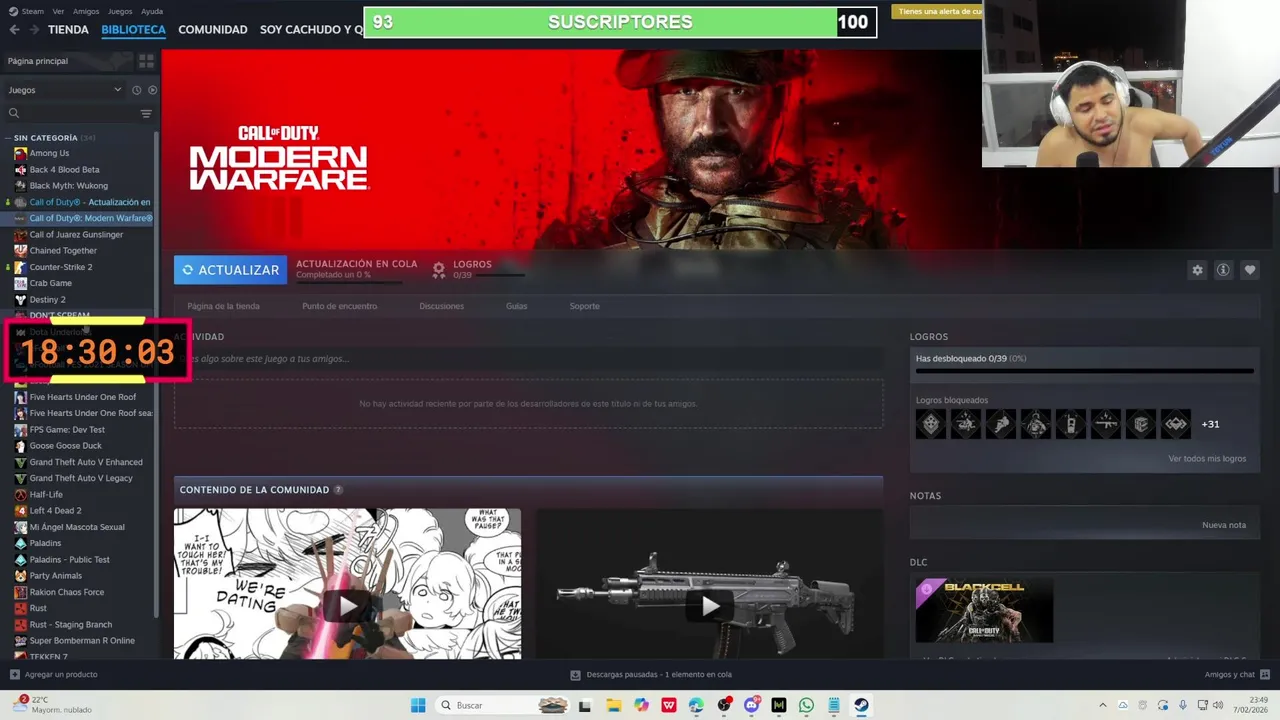
Task: Click the update progress bar
Action: (349, 282)
